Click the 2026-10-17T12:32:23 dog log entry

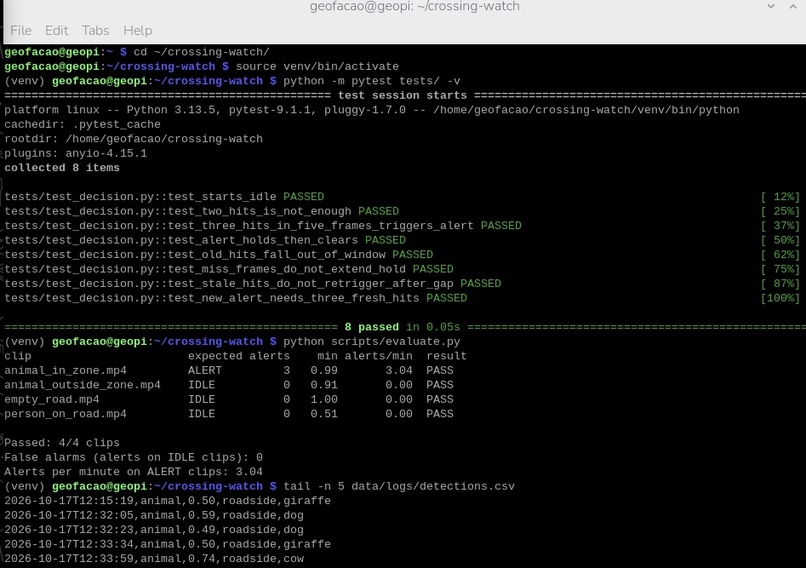(154, 529)
